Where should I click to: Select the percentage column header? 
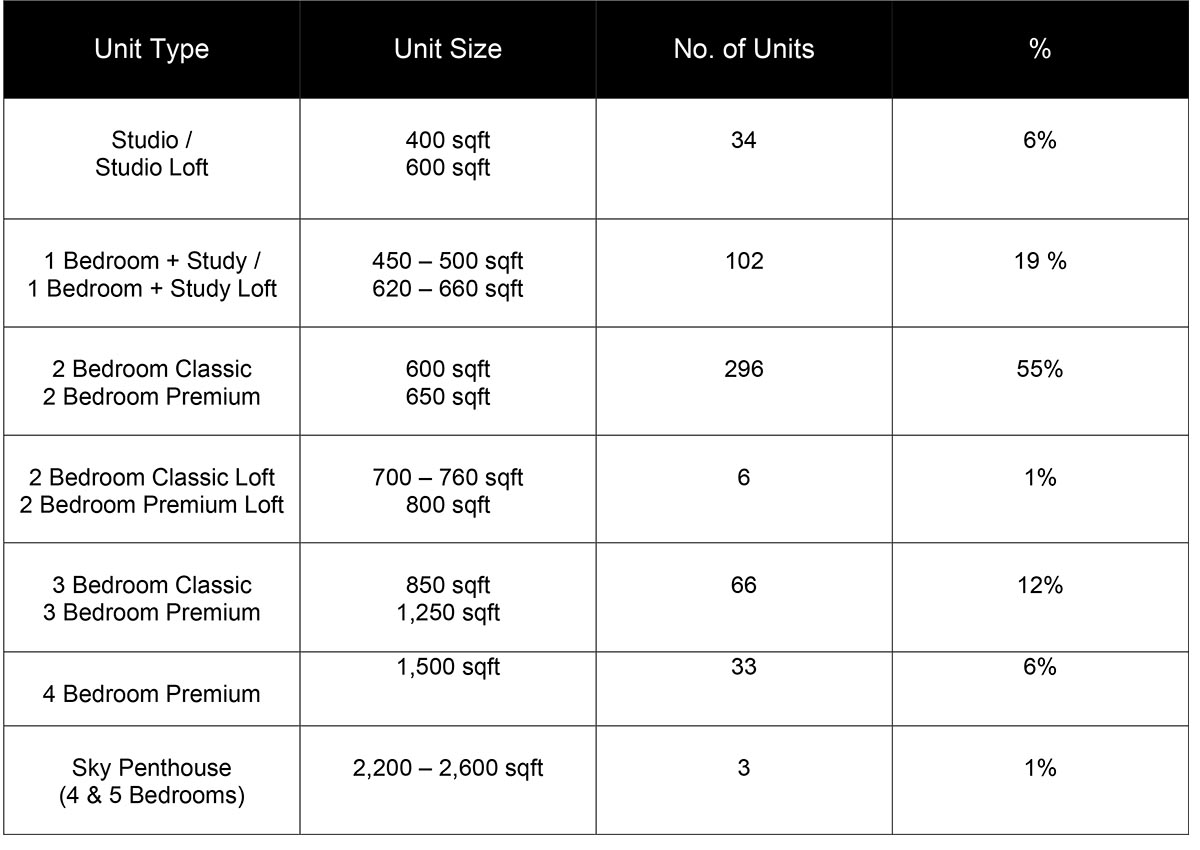tap(1040, 50)
